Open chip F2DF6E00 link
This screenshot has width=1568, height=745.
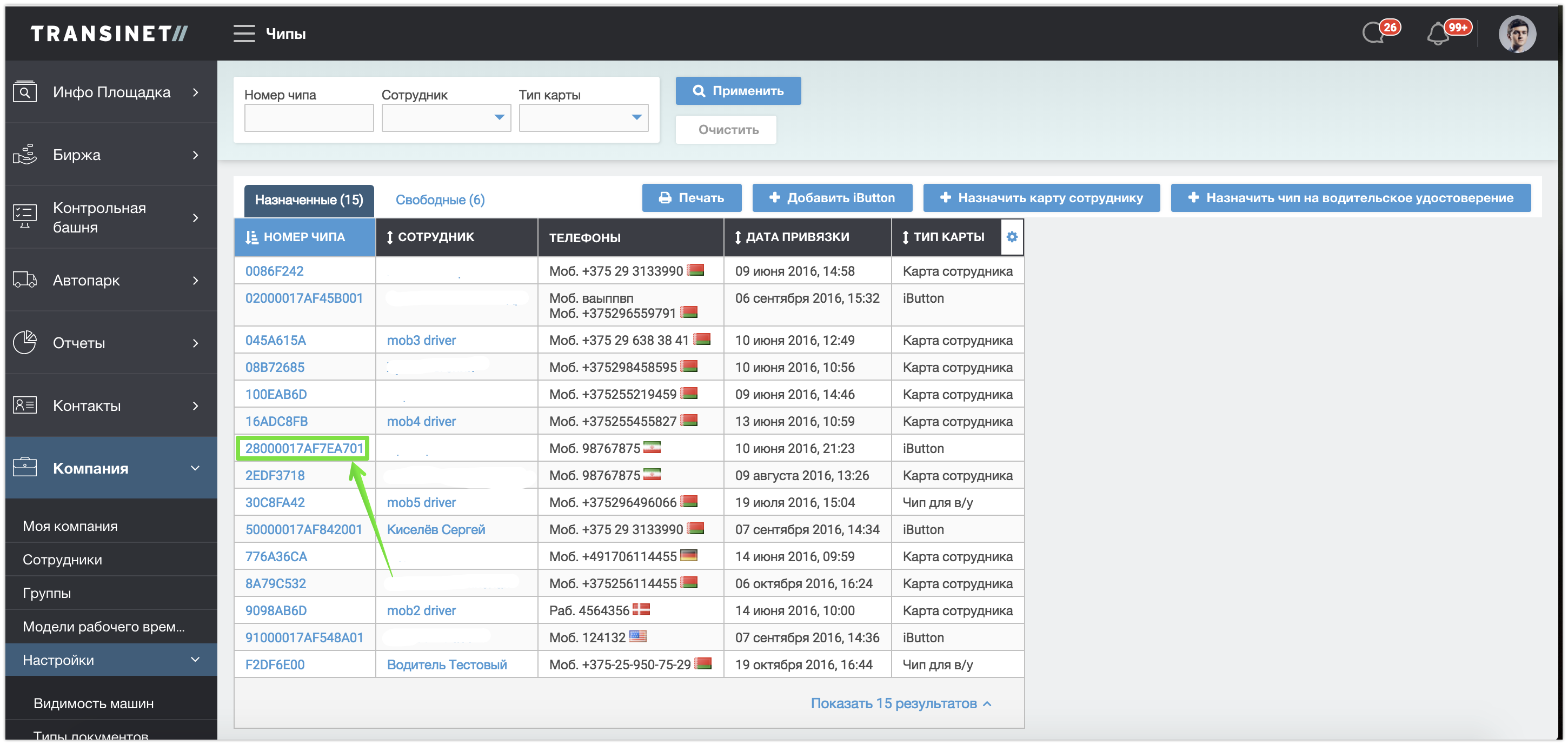coord(275,664)
